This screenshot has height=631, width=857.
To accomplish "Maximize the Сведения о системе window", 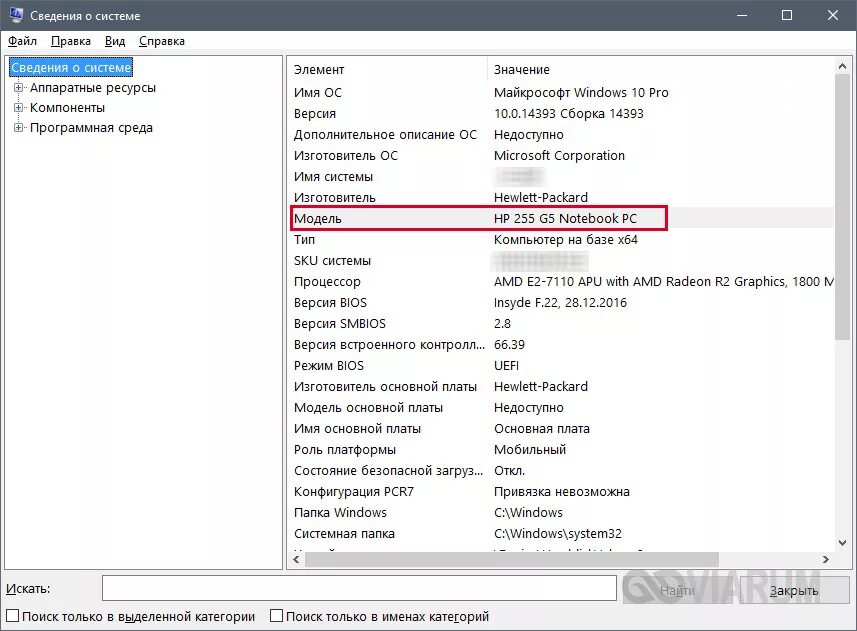I will (787, 15).
